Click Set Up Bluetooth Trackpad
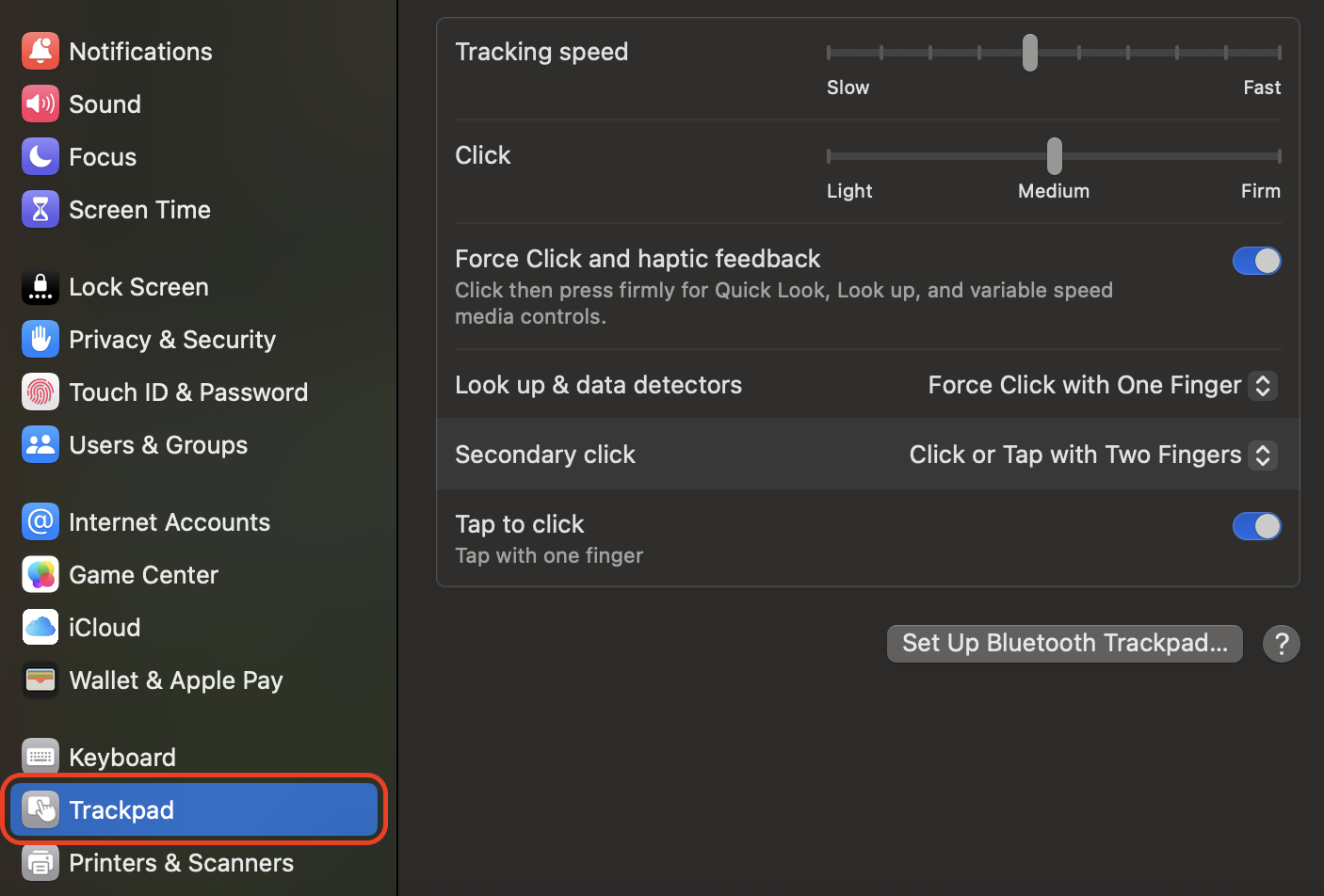Image resolution: width=1324 pixels, height=896 pixels. (x=1064, y=643)
